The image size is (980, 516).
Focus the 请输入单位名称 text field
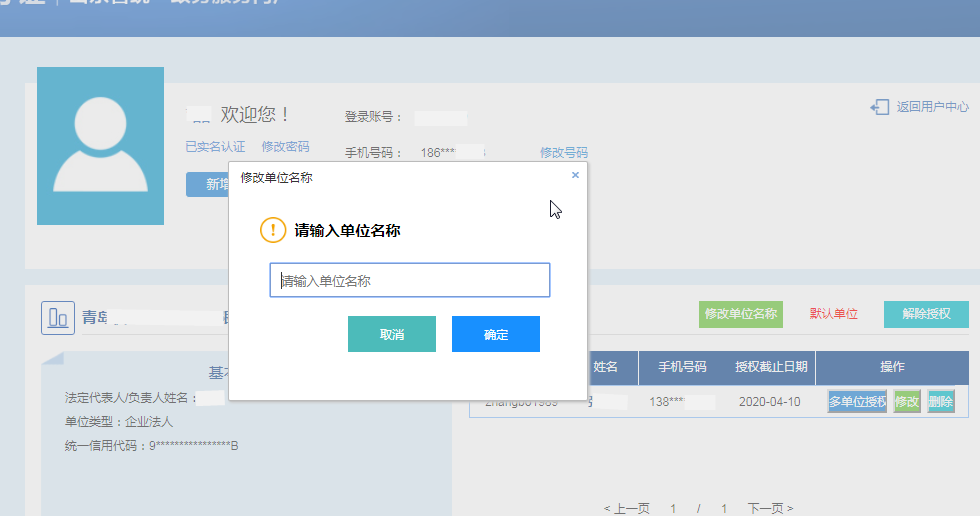[x=410, y=281]
